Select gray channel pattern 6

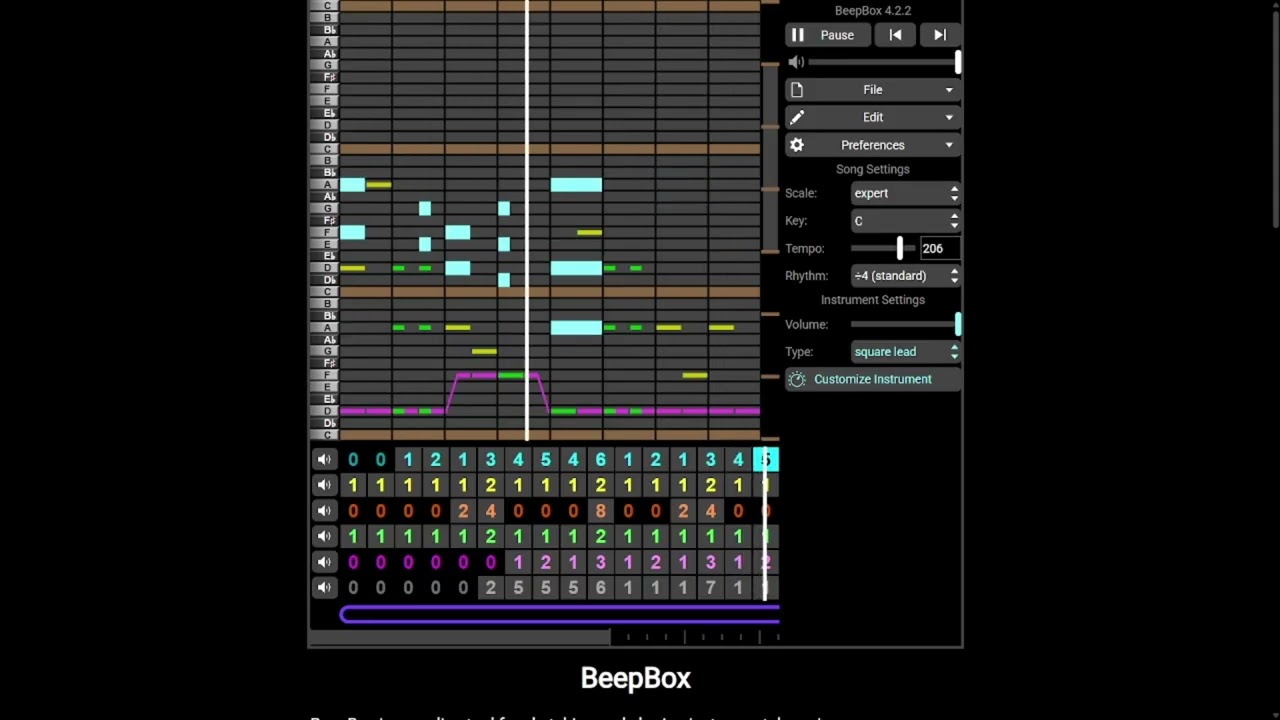[601, 588]
